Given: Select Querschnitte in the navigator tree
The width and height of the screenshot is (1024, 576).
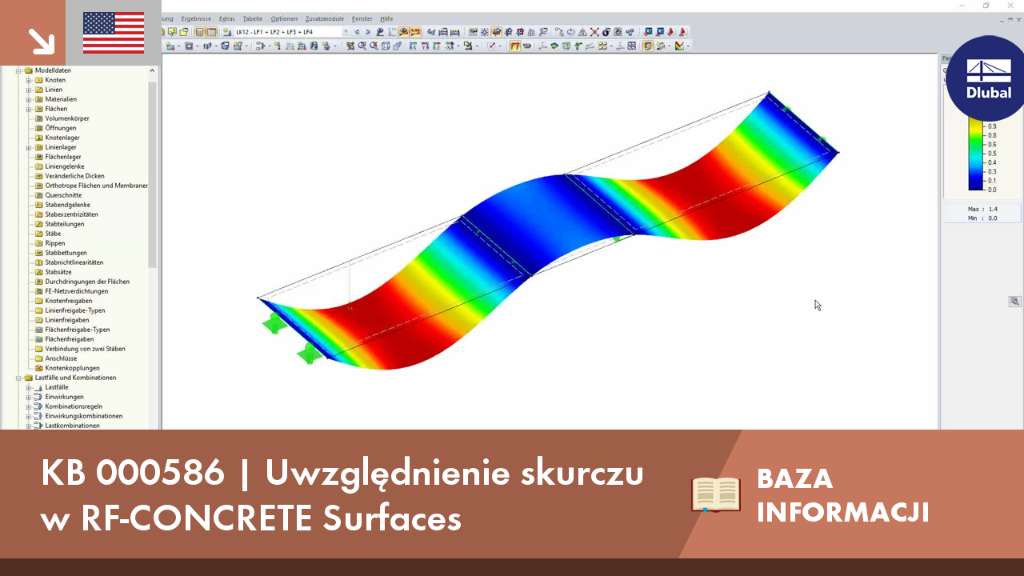Looking at the screenshot, I should 63,195.
